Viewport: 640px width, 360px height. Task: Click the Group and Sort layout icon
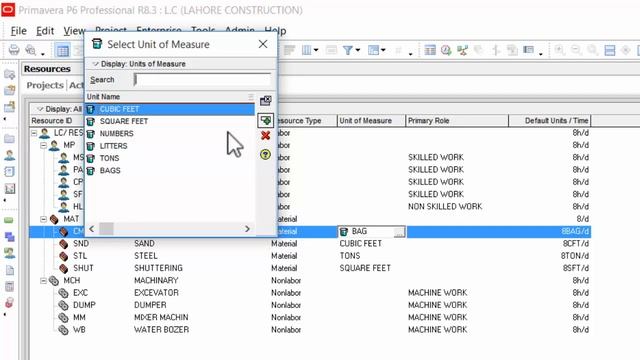coord(373,50)
